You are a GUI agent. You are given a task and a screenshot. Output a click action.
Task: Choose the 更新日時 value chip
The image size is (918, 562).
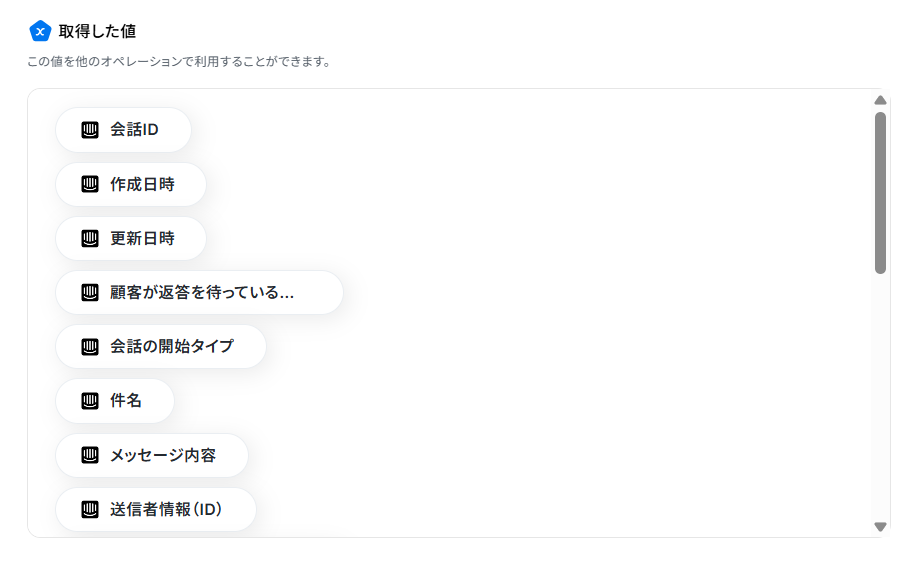pyautogui.click(x=131, y=238)
